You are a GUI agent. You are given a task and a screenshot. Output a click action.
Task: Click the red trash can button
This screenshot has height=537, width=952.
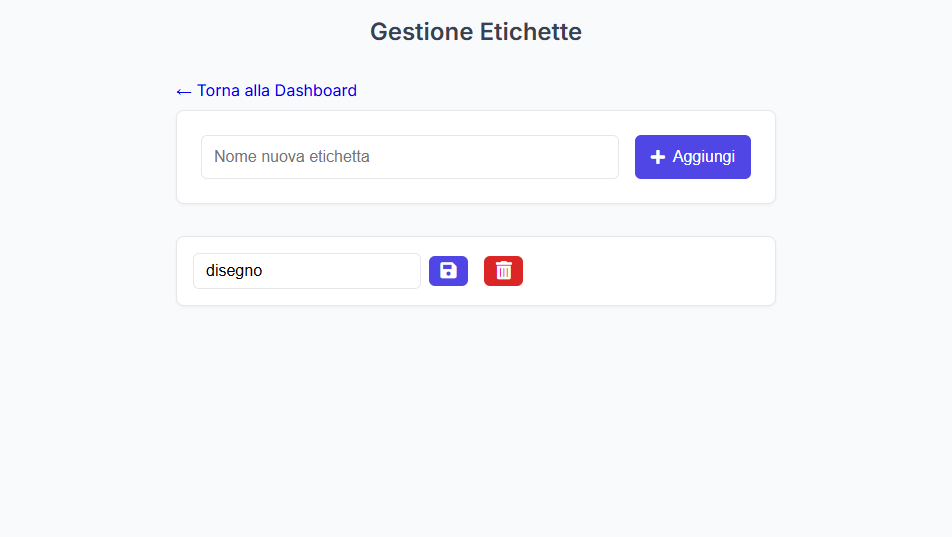pyautogui.click(x=503, y=271)
